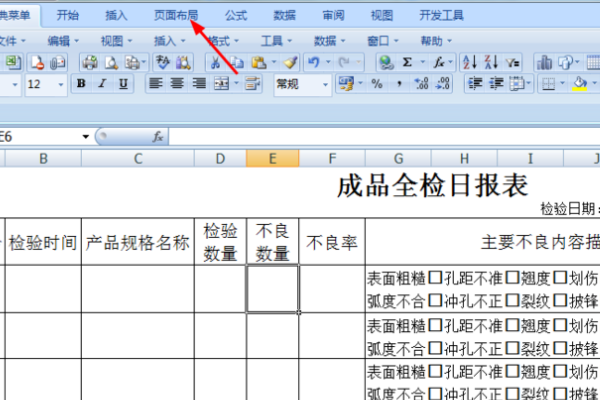Expand the Name Box dropdown arrow
The height and width of the screenshot is (400, 600).
point(86,137)
